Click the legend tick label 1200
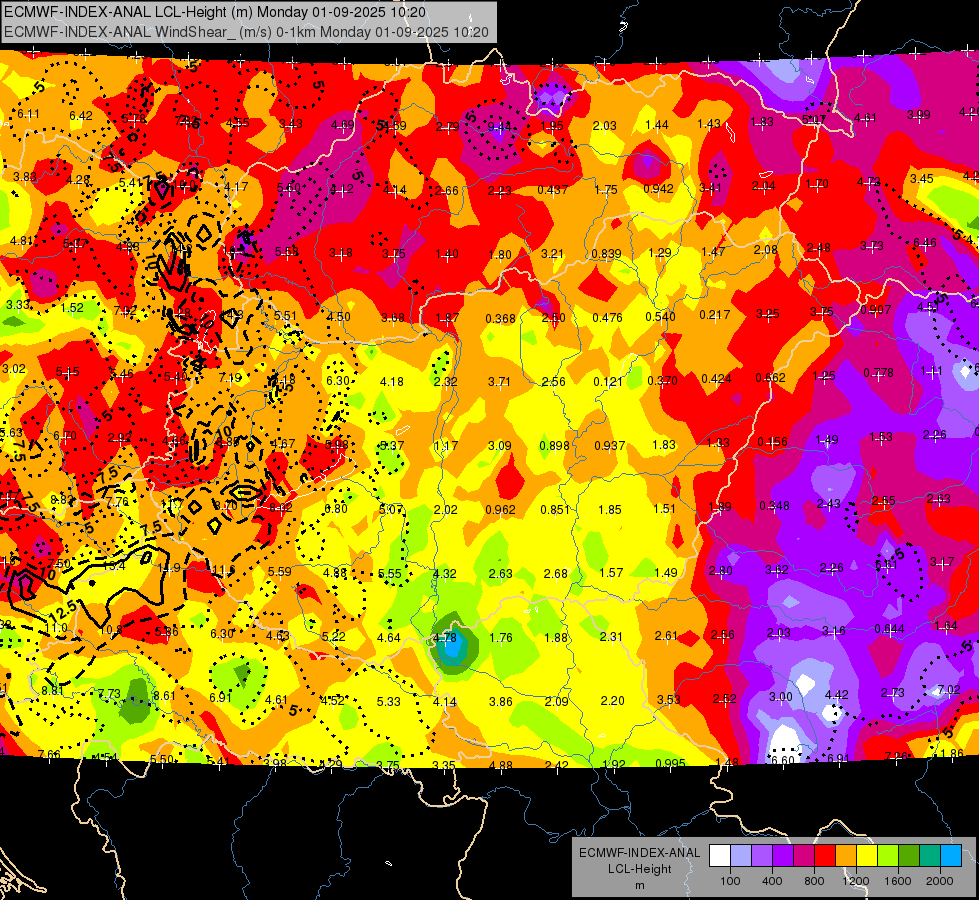 coord(856,881)
